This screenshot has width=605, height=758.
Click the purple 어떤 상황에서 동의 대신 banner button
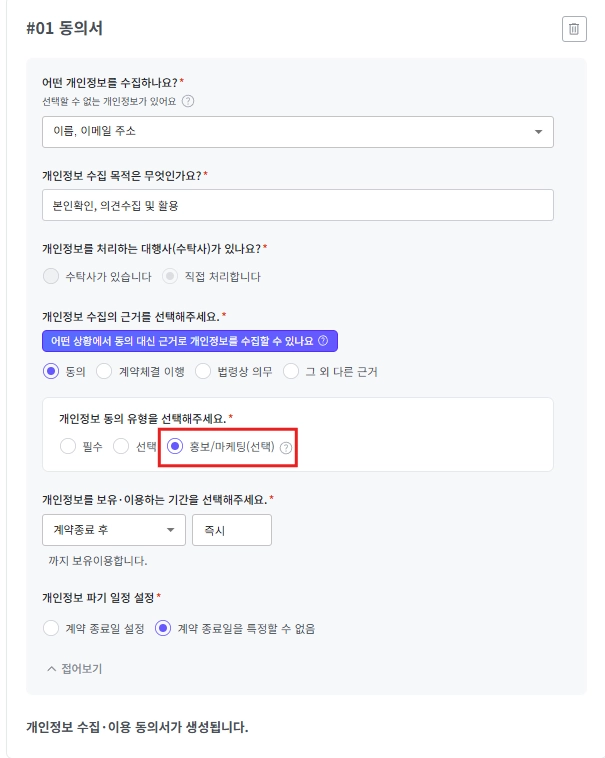click(189, 341)
